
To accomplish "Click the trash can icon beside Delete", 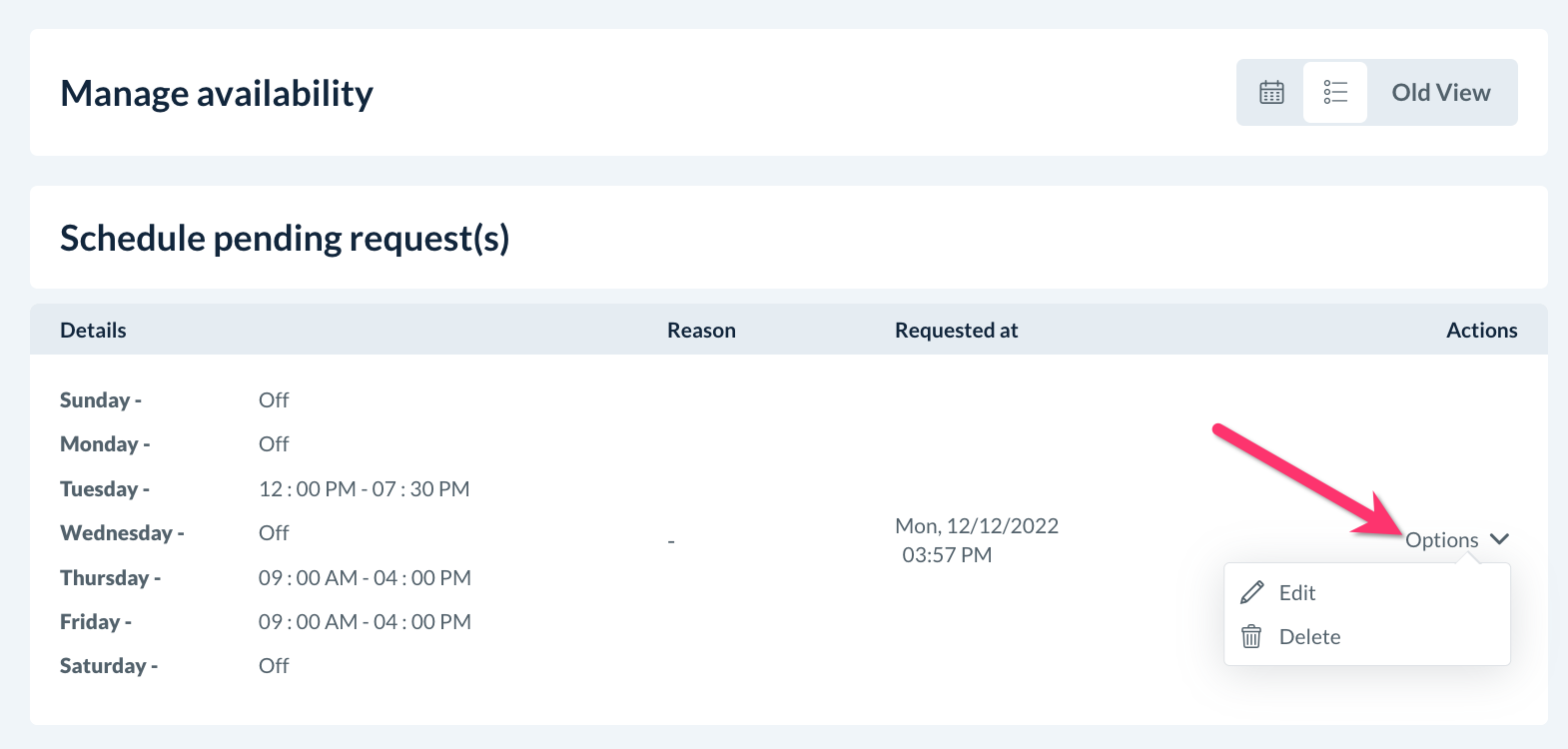I will (x=1251, y=637).
